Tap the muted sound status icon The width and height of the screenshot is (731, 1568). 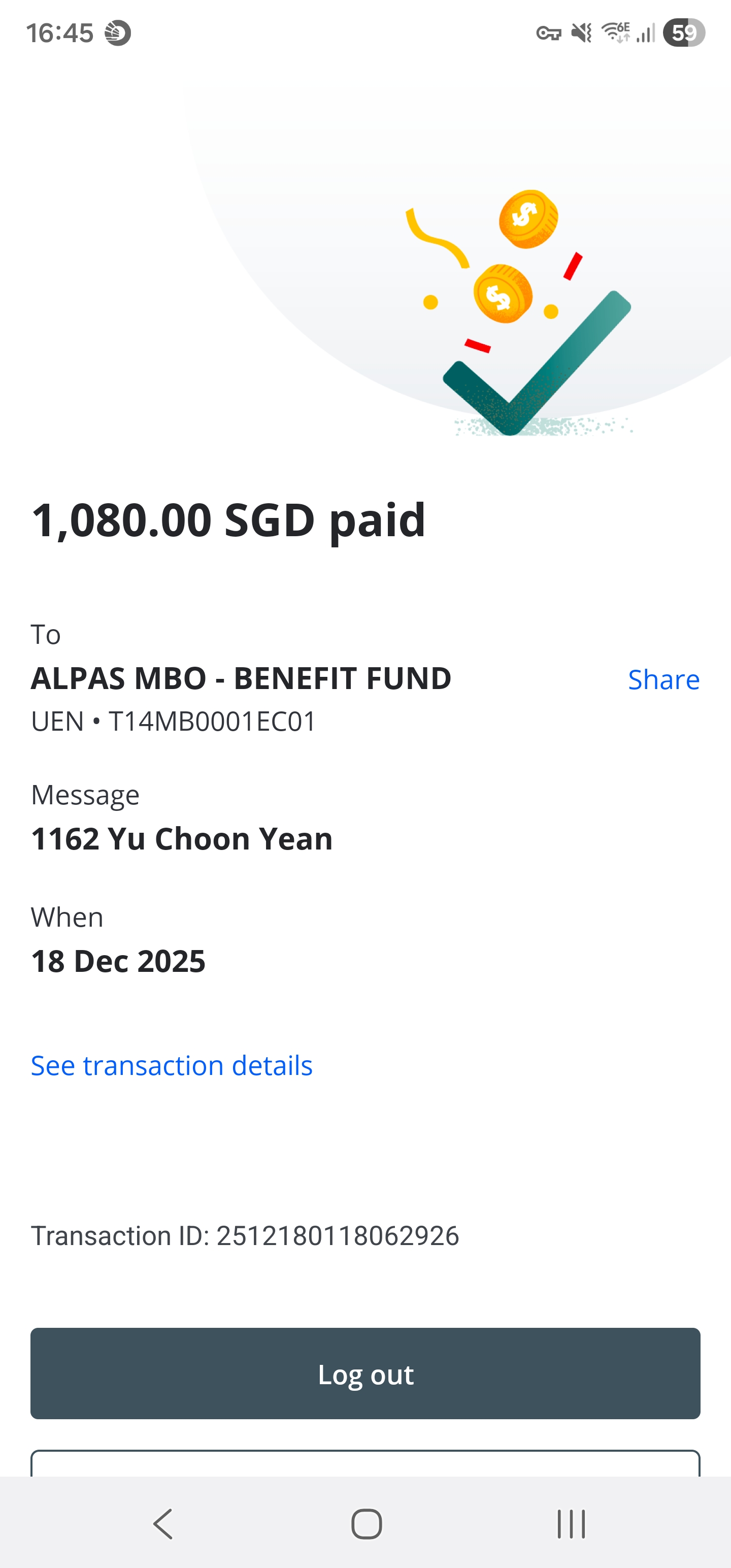tap(582, 32)
